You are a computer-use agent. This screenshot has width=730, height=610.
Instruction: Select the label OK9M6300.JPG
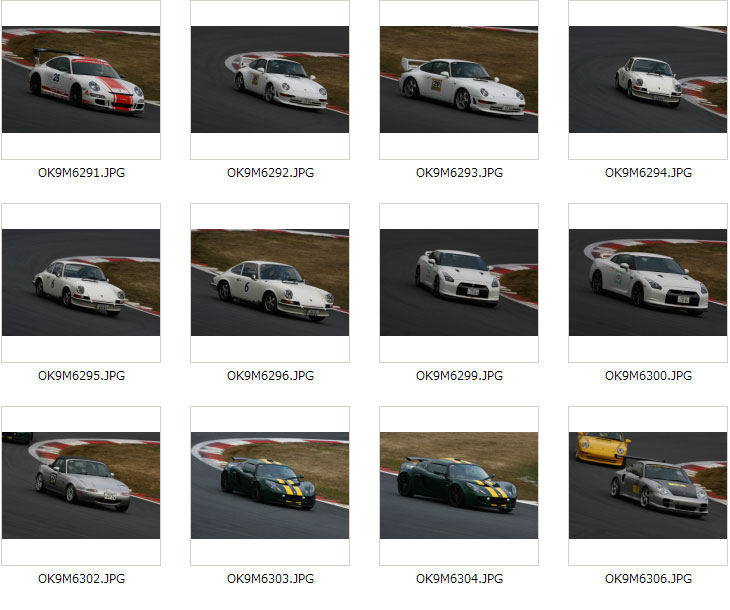(649, 376)
